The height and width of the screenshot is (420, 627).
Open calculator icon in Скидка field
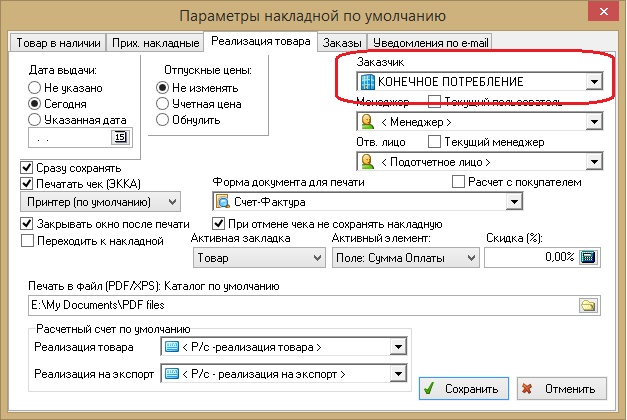click(587, 258)
